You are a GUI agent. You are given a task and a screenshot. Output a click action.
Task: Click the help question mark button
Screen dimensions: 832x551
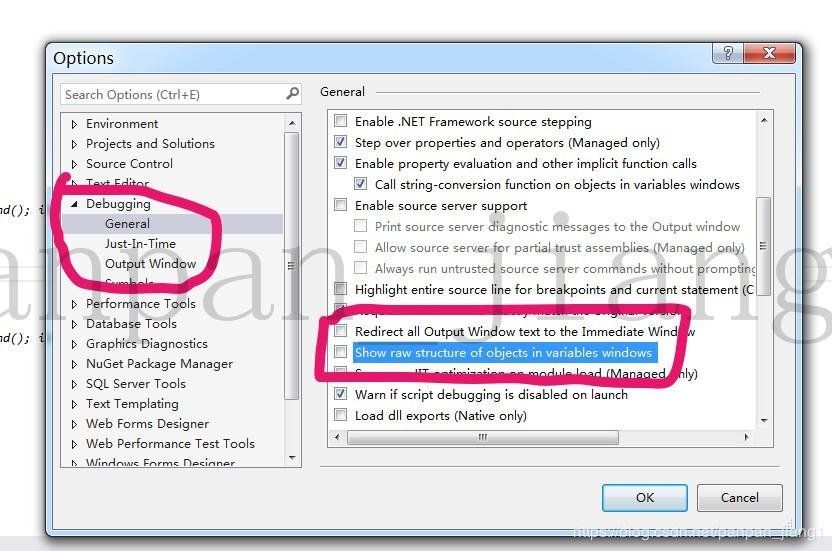coord(729,54)
